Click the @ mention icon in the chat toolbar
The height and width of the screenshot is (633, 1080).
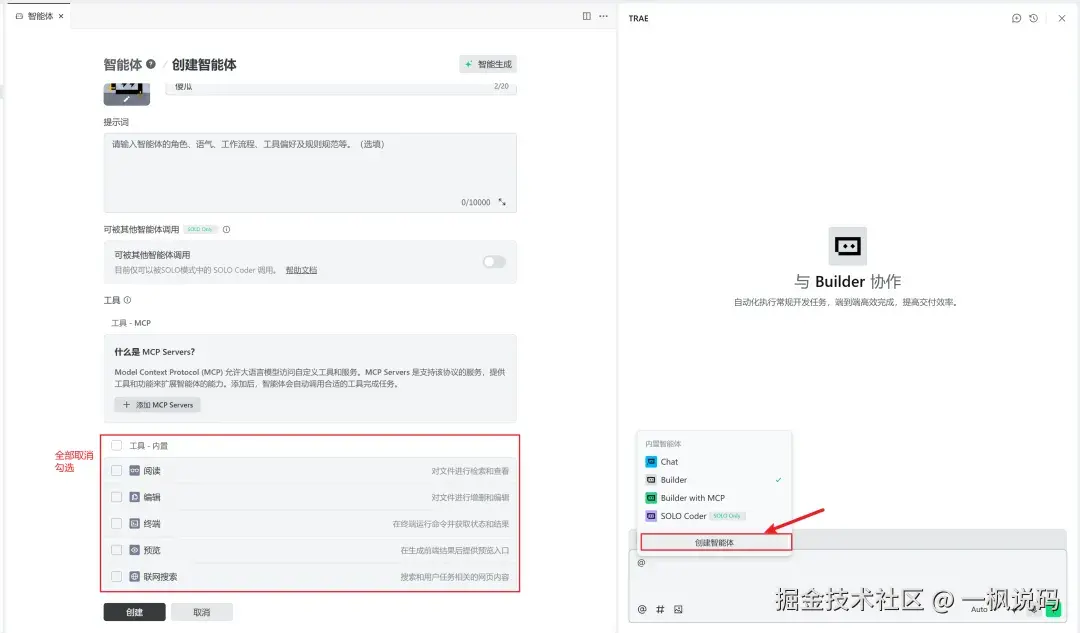(x=642, y=609)
